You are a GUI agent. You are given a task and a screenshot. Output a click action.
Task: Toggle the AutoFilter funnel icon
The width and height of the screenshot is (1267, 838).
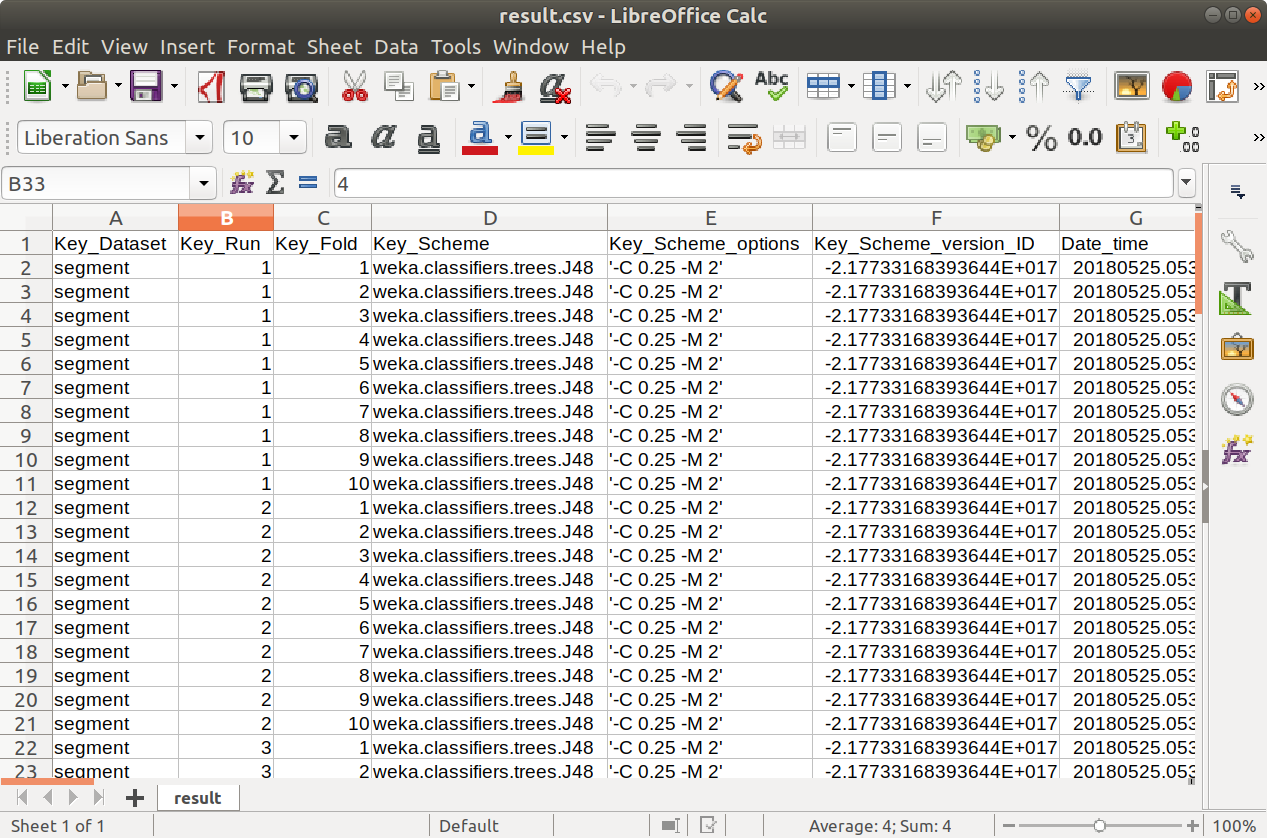point(1078,87)
